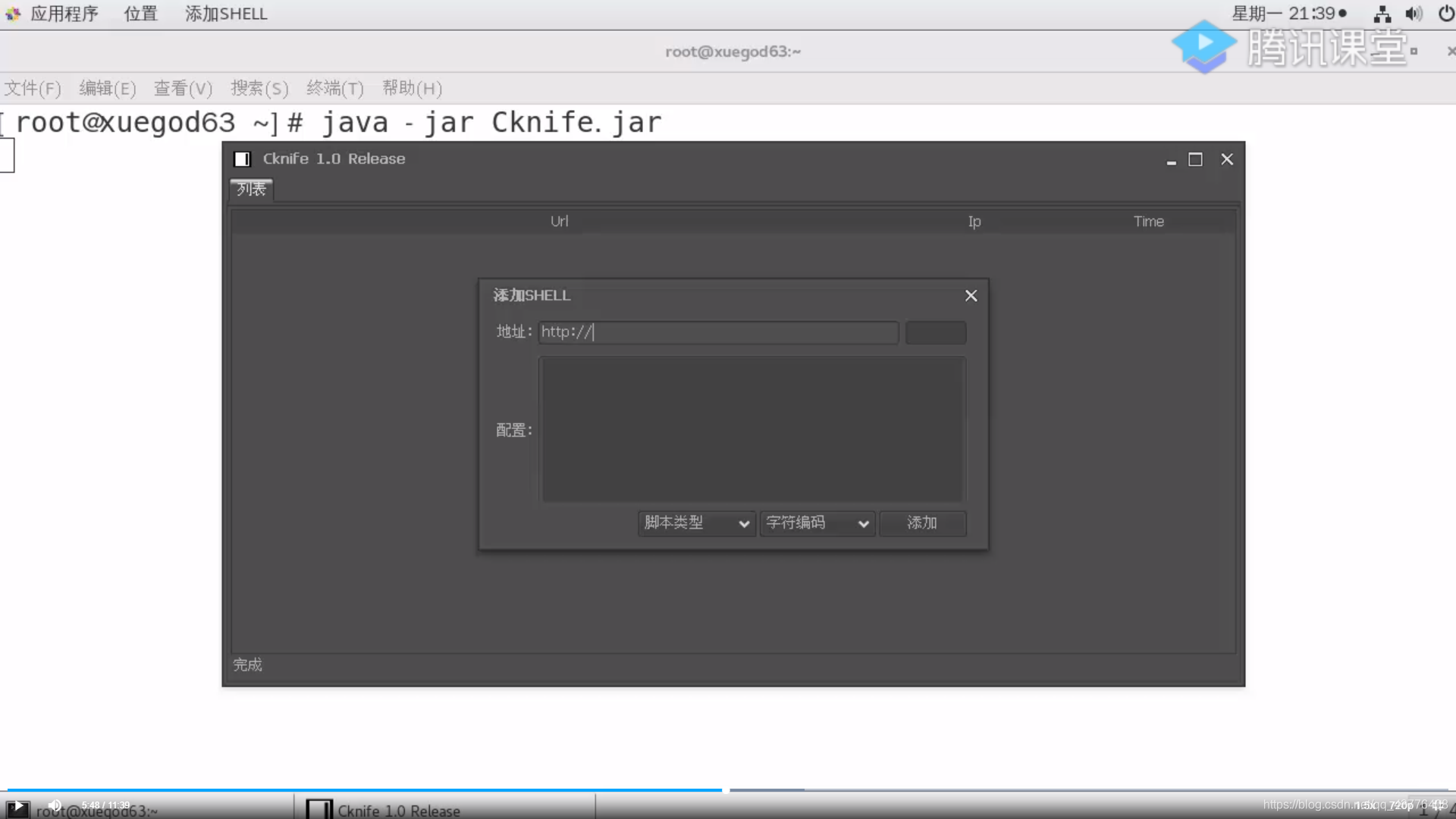The height and width of the screenshot is (819, 1456).
Task: Open the network status icon in top panel
Action: pyautogui.click(x=1382, y=14)
